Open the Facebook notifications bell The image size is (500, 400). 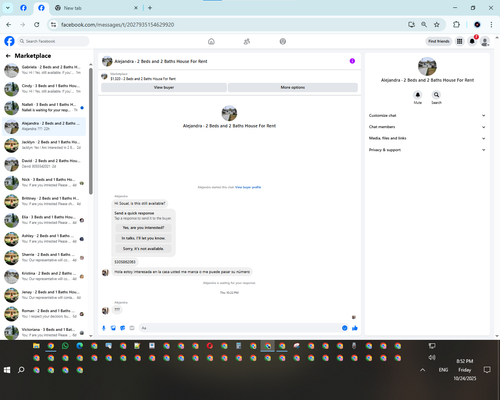(x=472, y=41)
